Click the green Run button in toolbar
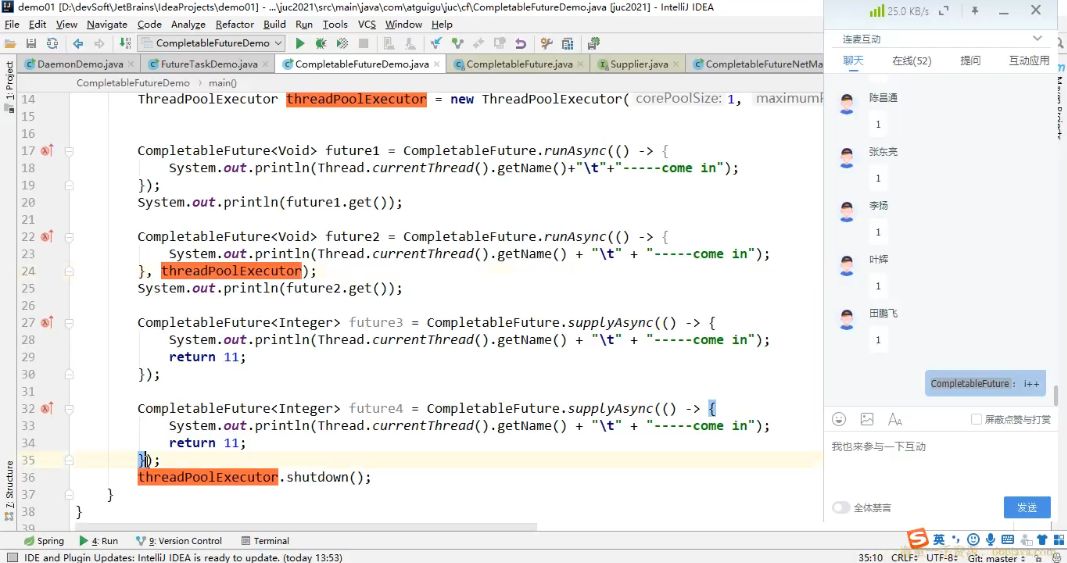Image resolution: width=1067 pixels, height=563 pixels. click(299, 44)
